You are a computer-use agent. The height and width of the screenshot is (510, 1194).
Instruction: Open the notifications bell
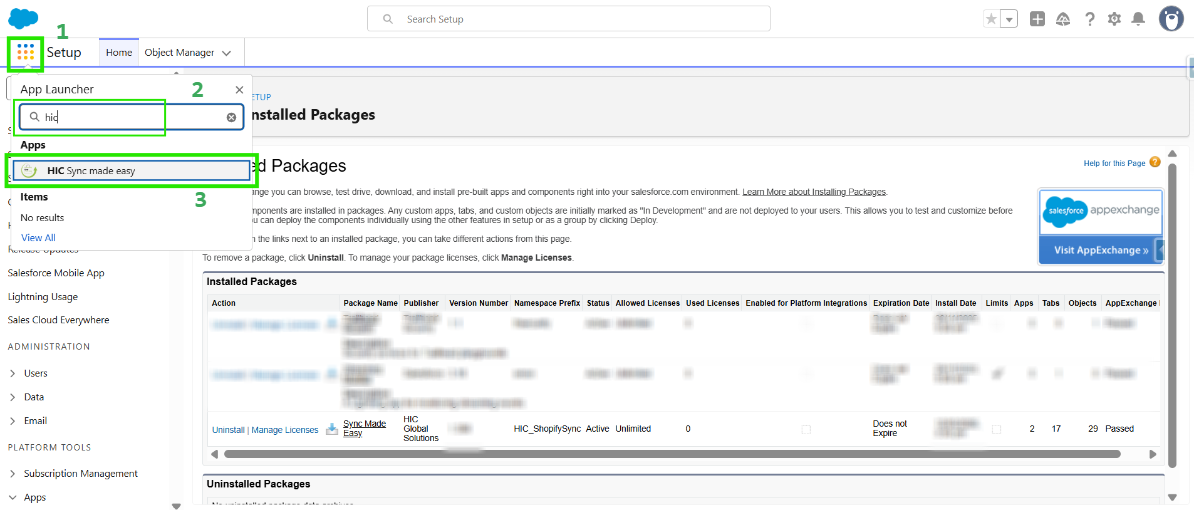(x=1138, y=19)
